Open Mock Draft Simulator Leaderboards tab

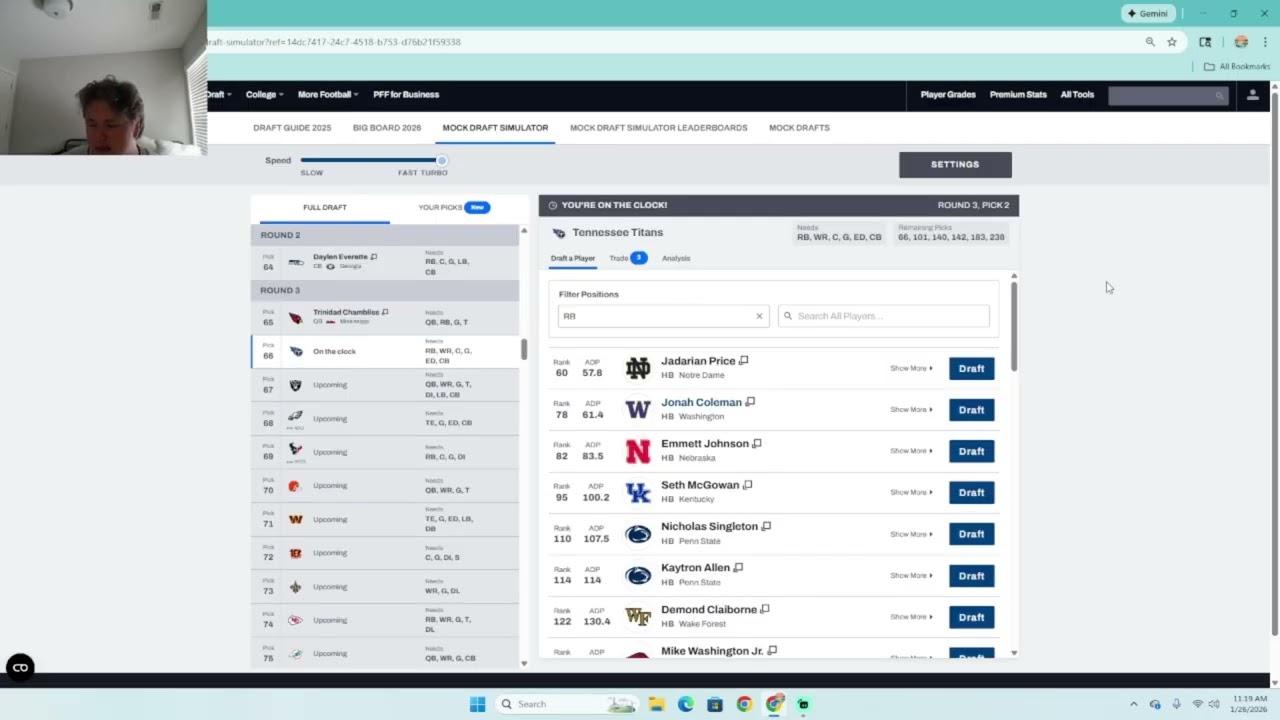click(x=658, y=128)
